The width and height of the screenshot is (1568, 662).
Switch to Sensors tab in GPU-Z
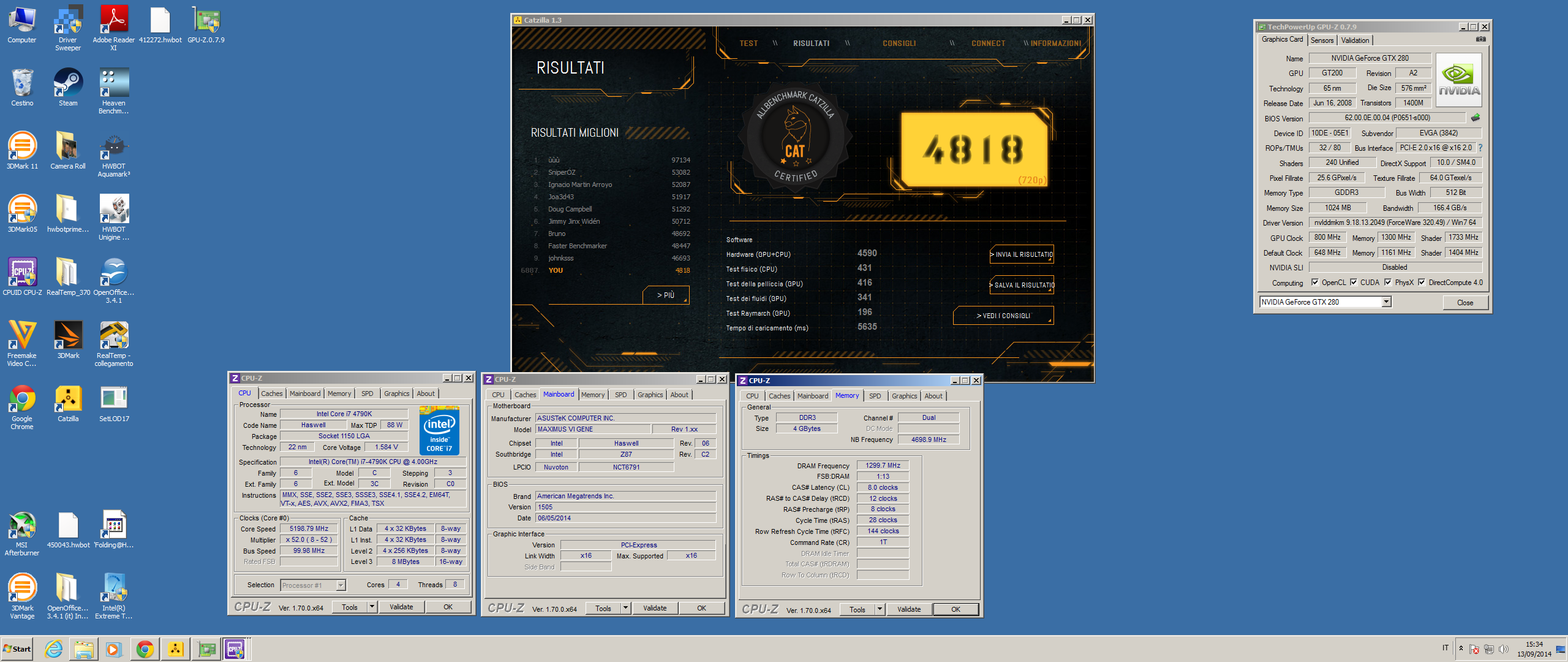tap(1322, 40)
